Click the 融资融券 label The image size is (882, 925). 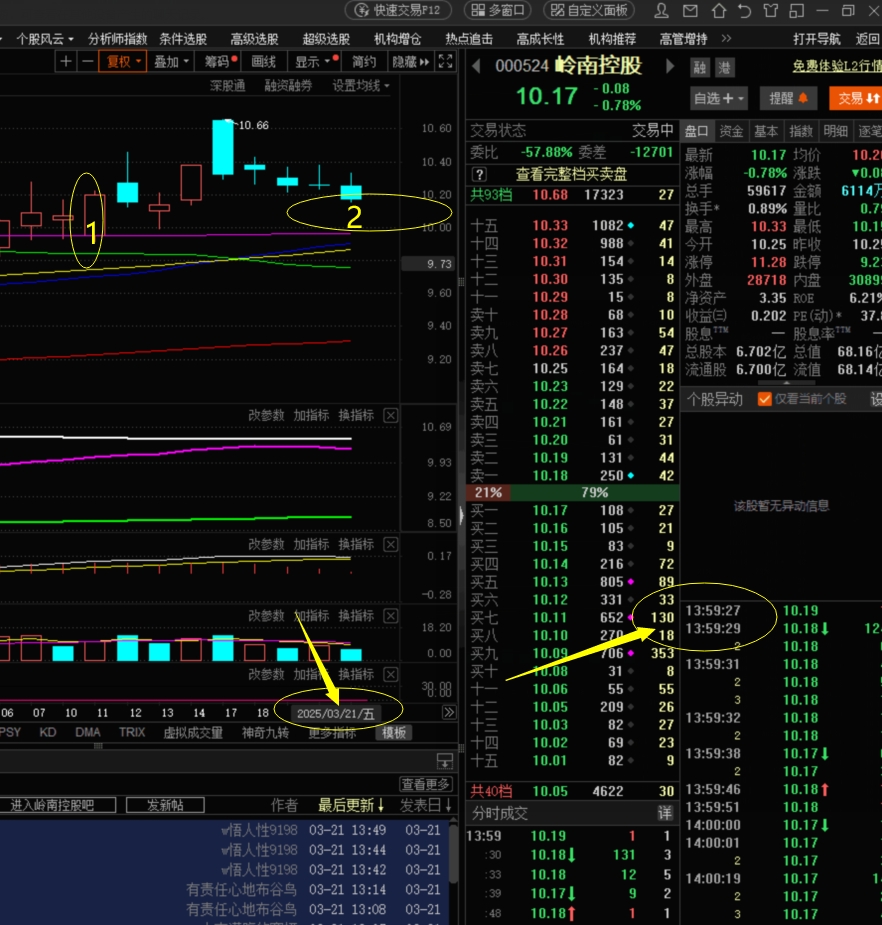coord(288,86)
